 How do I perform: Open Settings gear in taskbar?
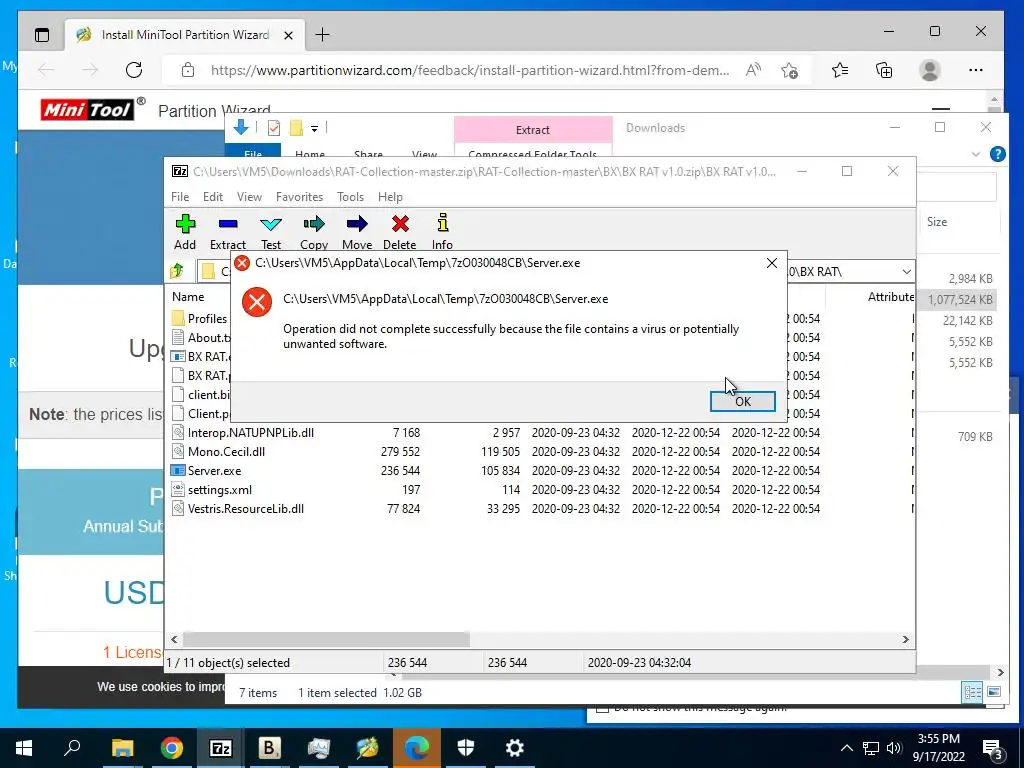[515, 747]
